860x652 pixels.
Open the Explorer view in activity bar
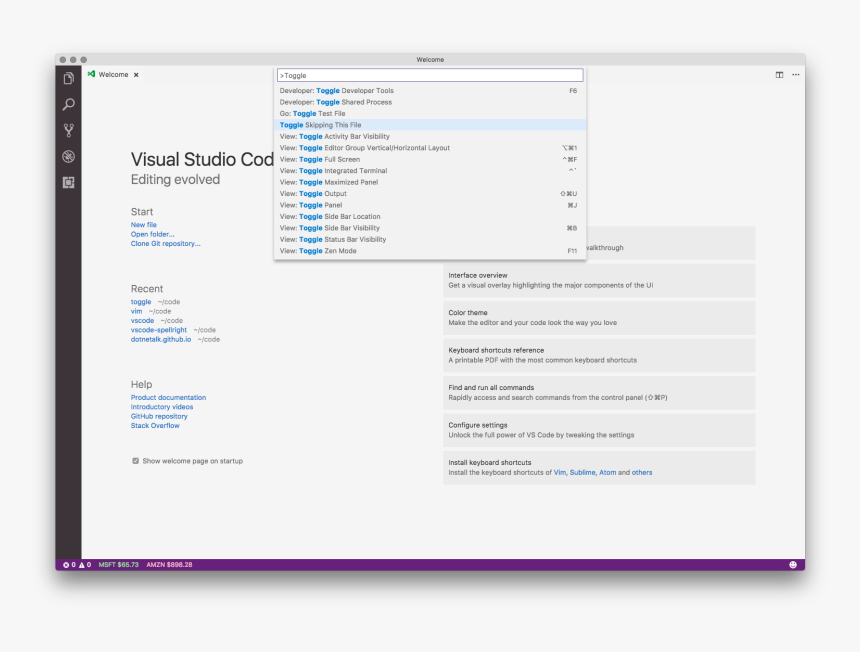(69, 78)
